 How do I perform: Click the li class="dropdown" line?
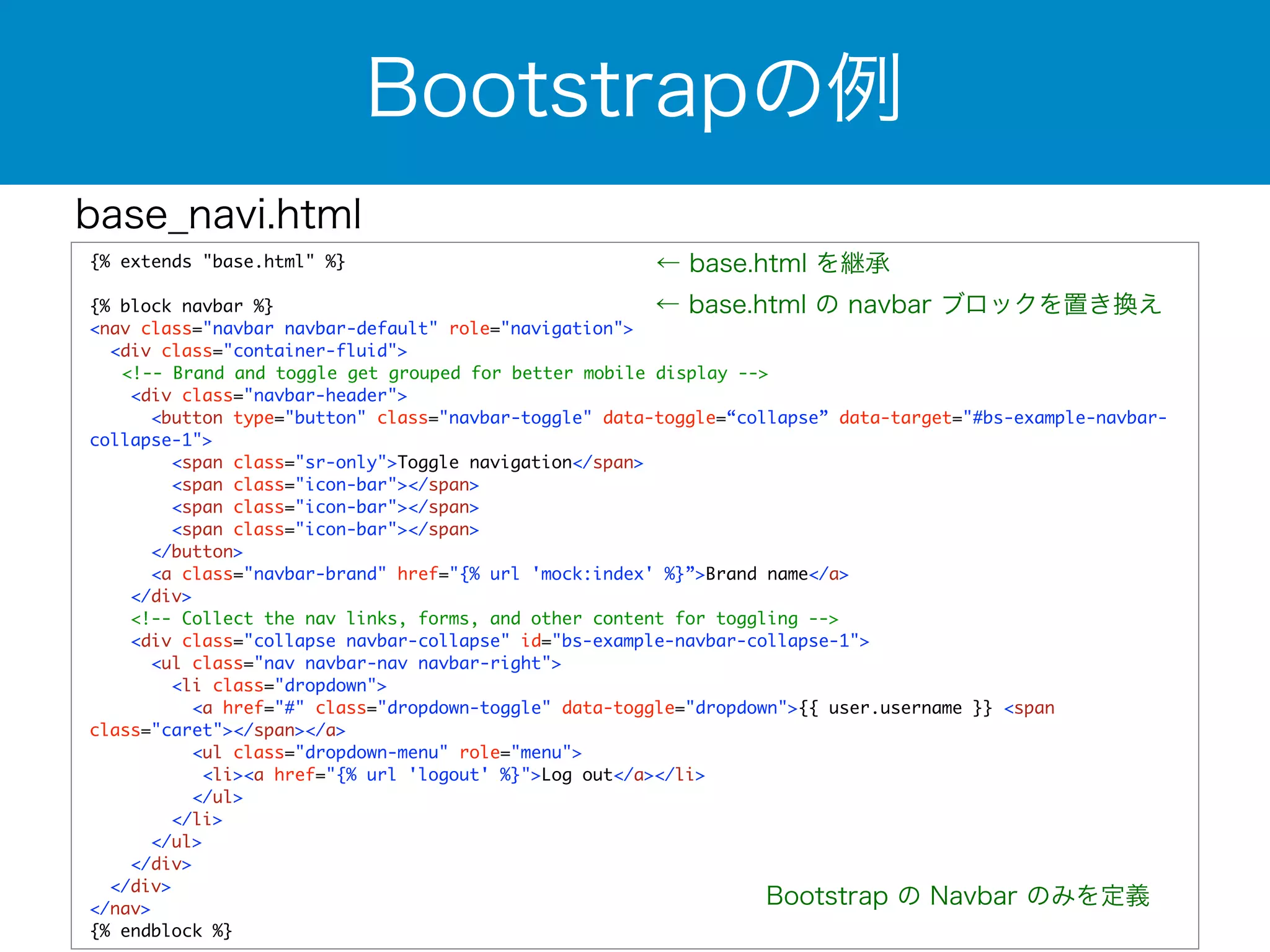coord(279,685)
